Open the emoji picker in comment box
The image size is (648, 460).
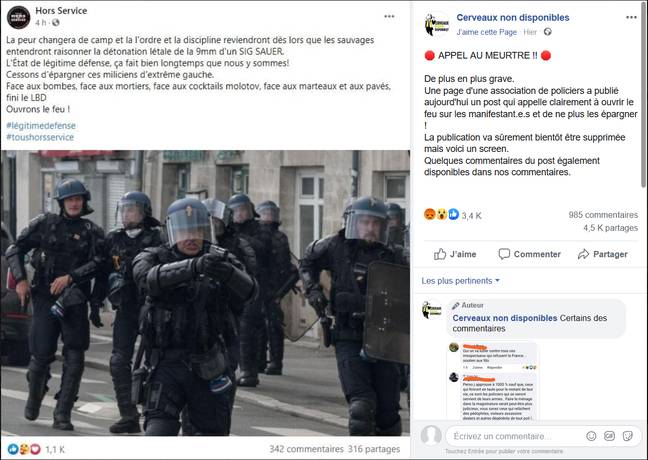click(591, 436)
